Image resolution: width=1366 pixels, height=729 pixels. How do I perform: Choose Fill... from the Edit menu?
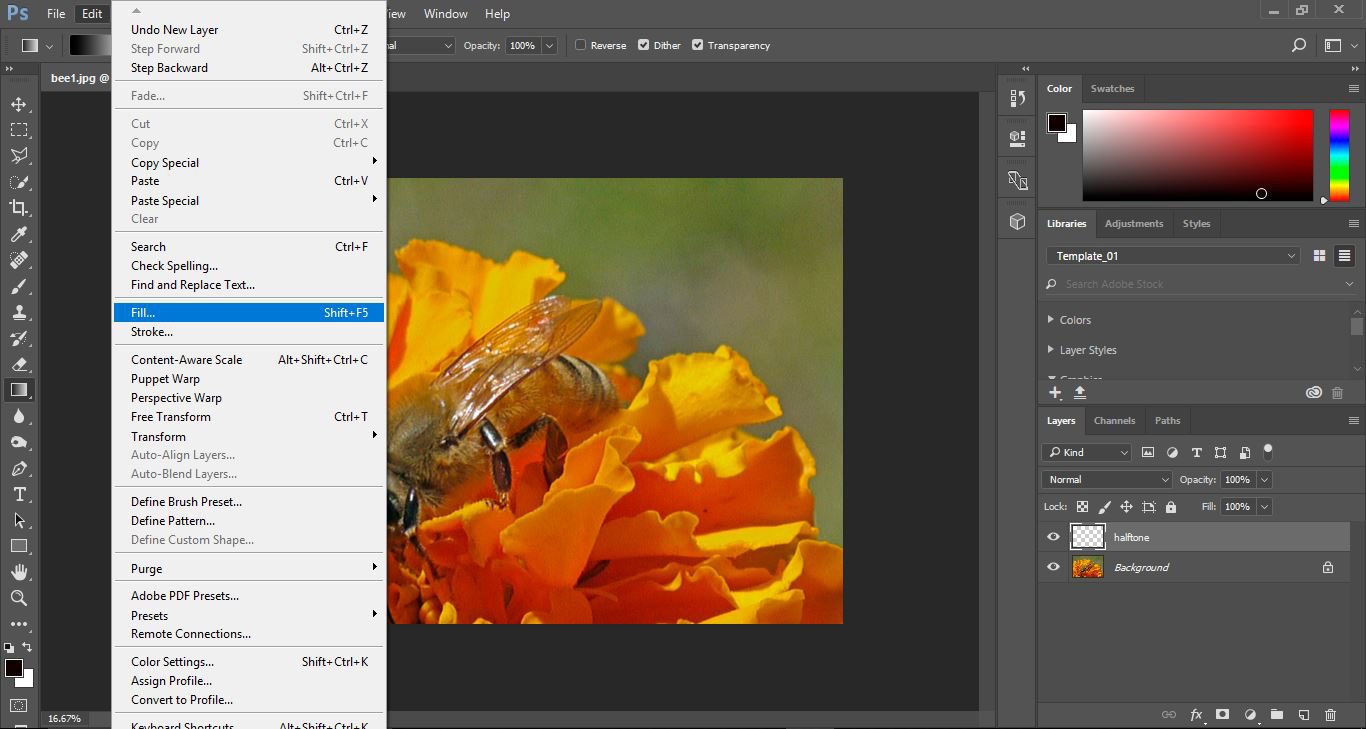pyautogui.click(x=248, y=313)
